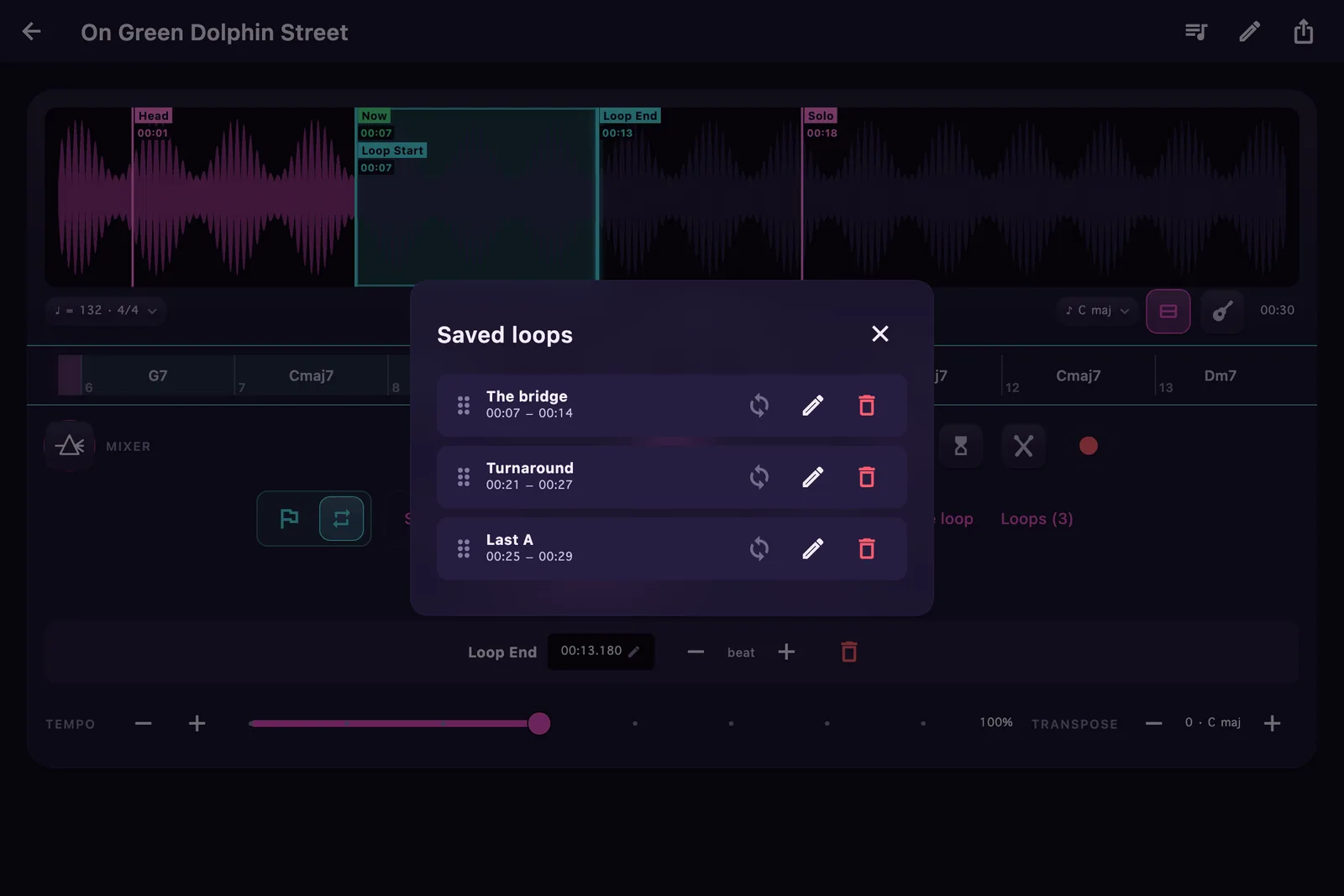The height and width of the screenshot is (896, 1344).
Task: Edit The bridge loop
Action: [813, 406]
